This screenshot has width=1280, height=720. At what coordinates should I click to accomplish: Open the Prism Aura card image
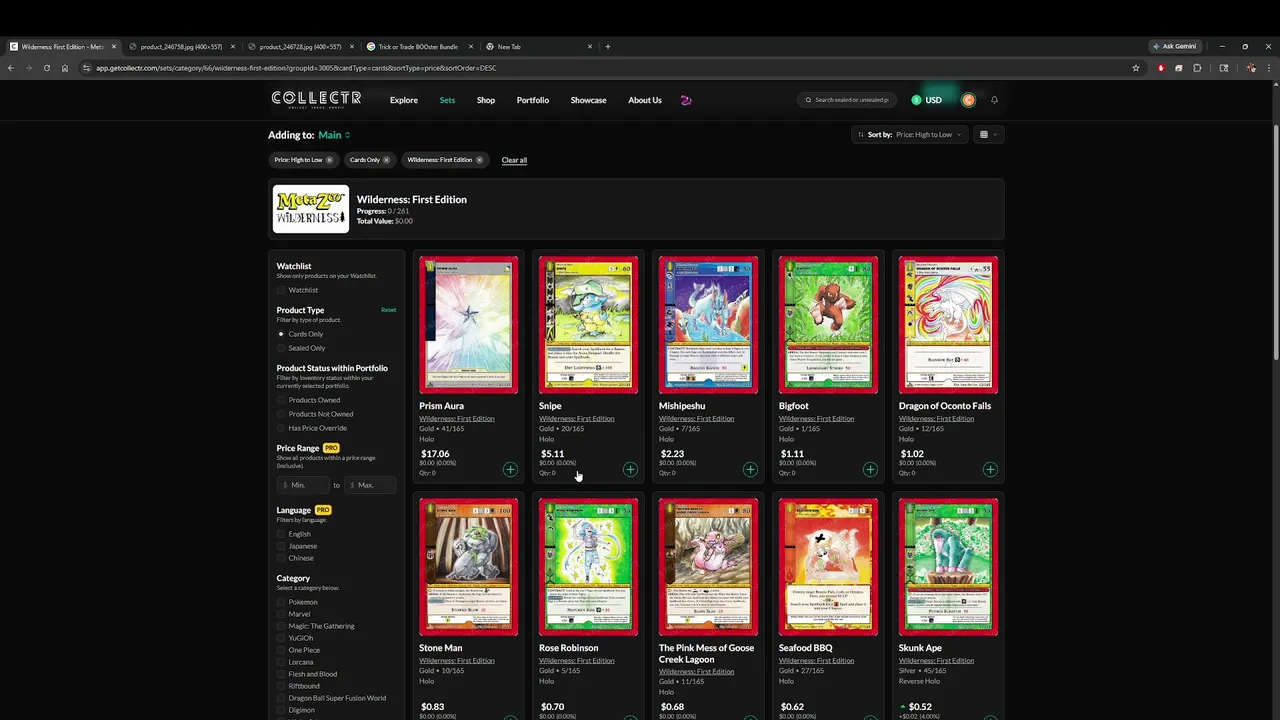pos(469,324)
